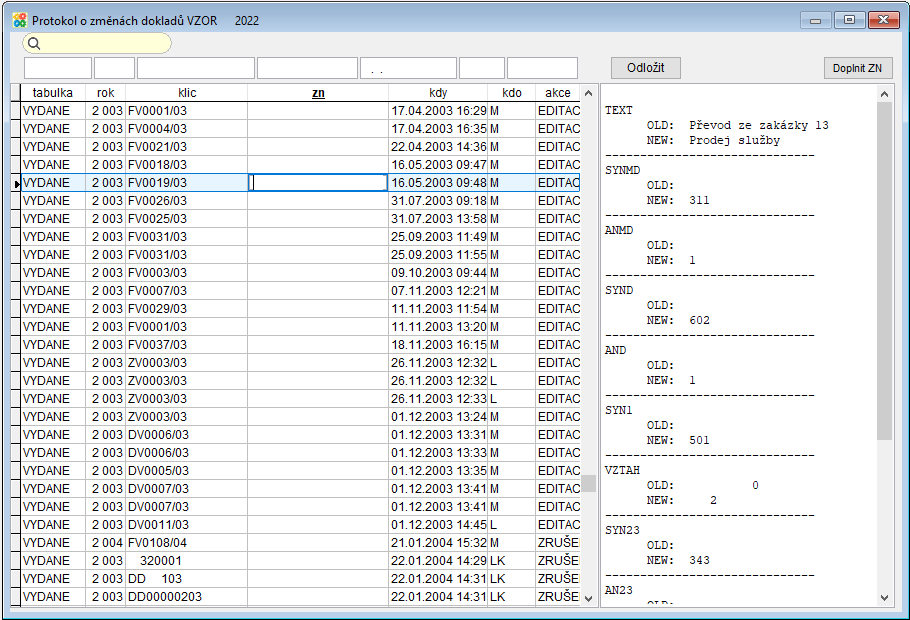Sort by the tabulka column header
The width and height of the screenshot is (910, 620).
[53, 93]
